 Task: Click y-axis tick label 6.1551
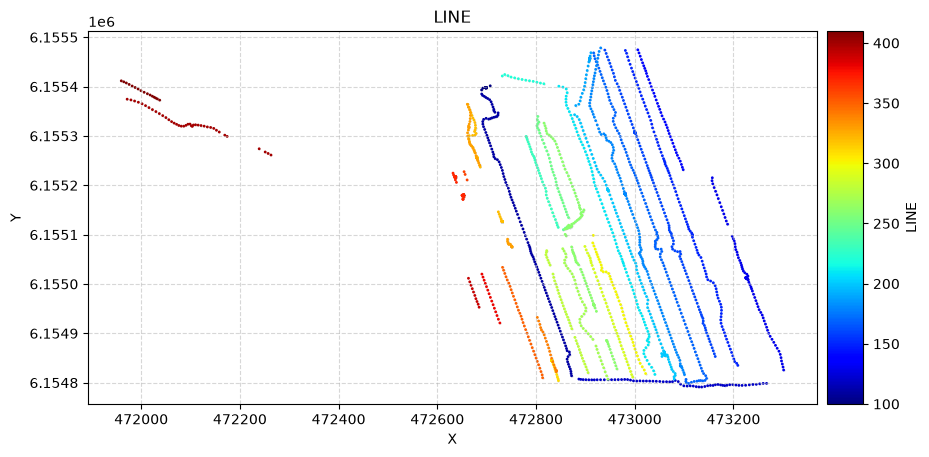(x=53, y=235)
